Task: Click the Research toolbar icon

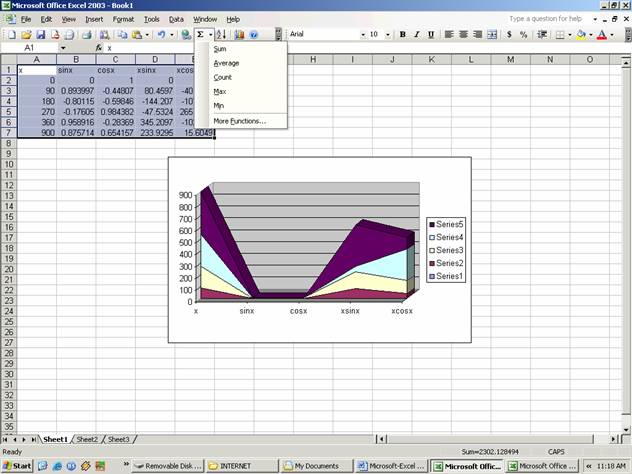Action: [104, 35]
